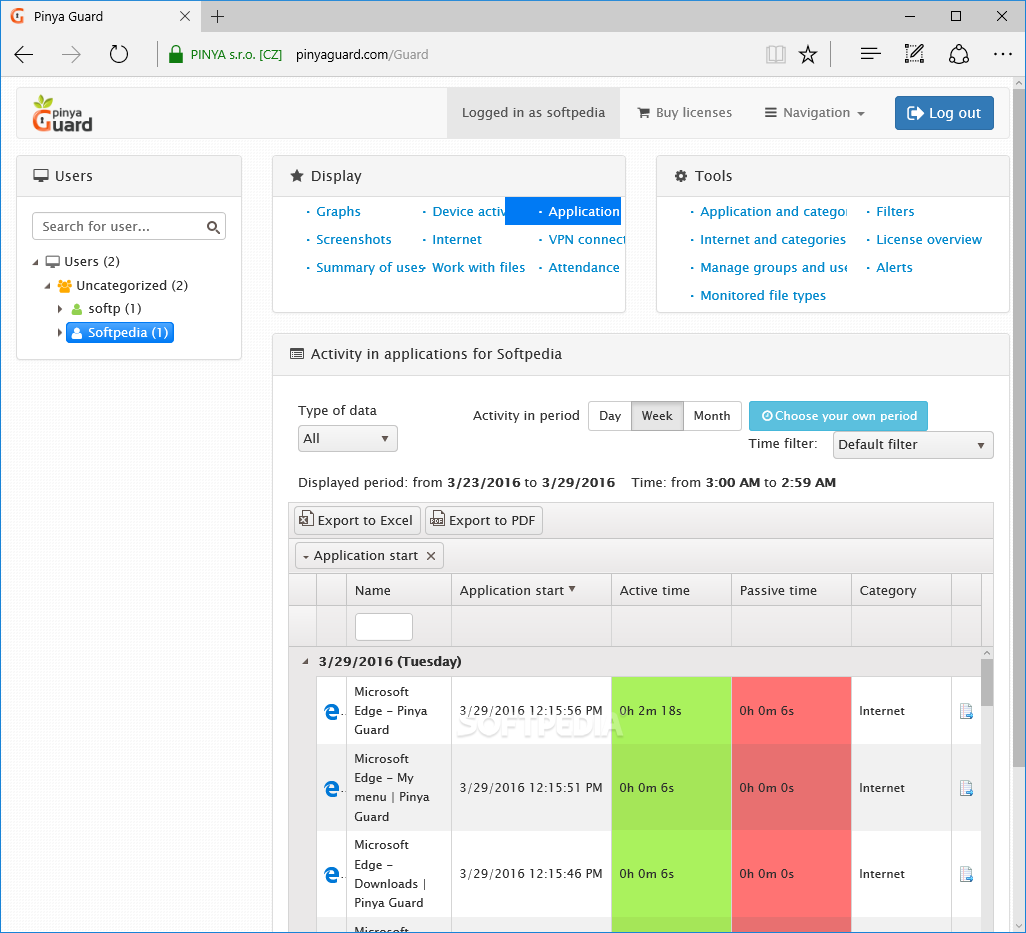Open Internet and categories link
Image resolution: width=1026 pixels, height=933 pixels.
[x=773, y=239]
